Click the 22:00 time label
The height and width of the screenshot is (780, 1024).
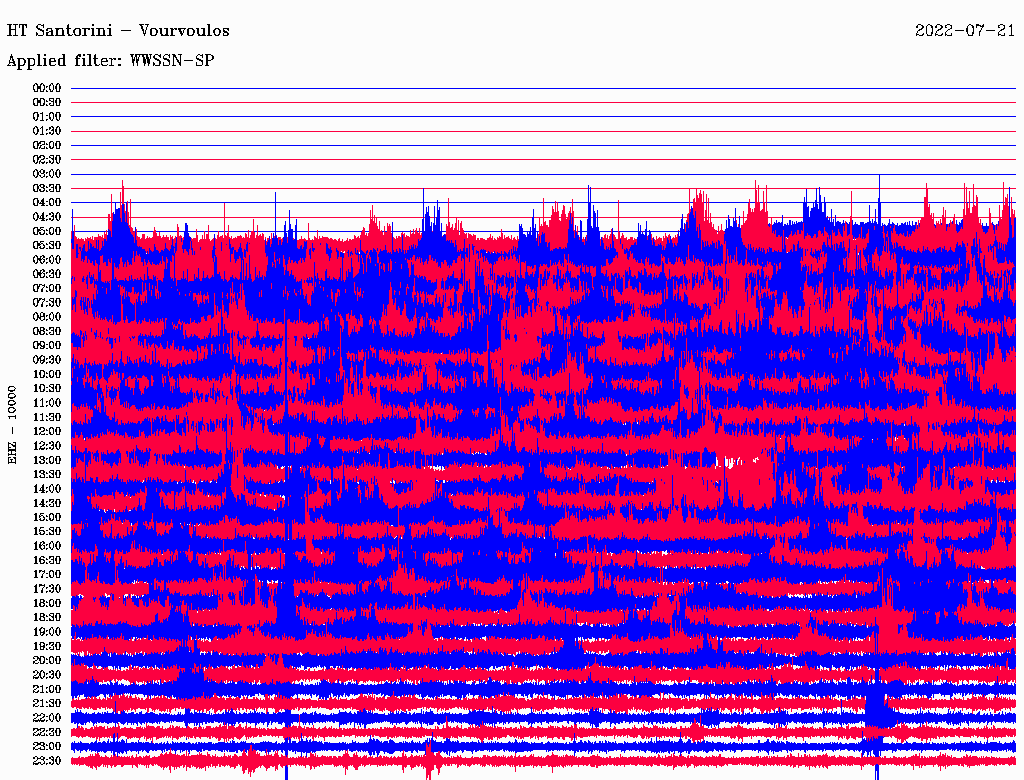click(x=47, y=718)
